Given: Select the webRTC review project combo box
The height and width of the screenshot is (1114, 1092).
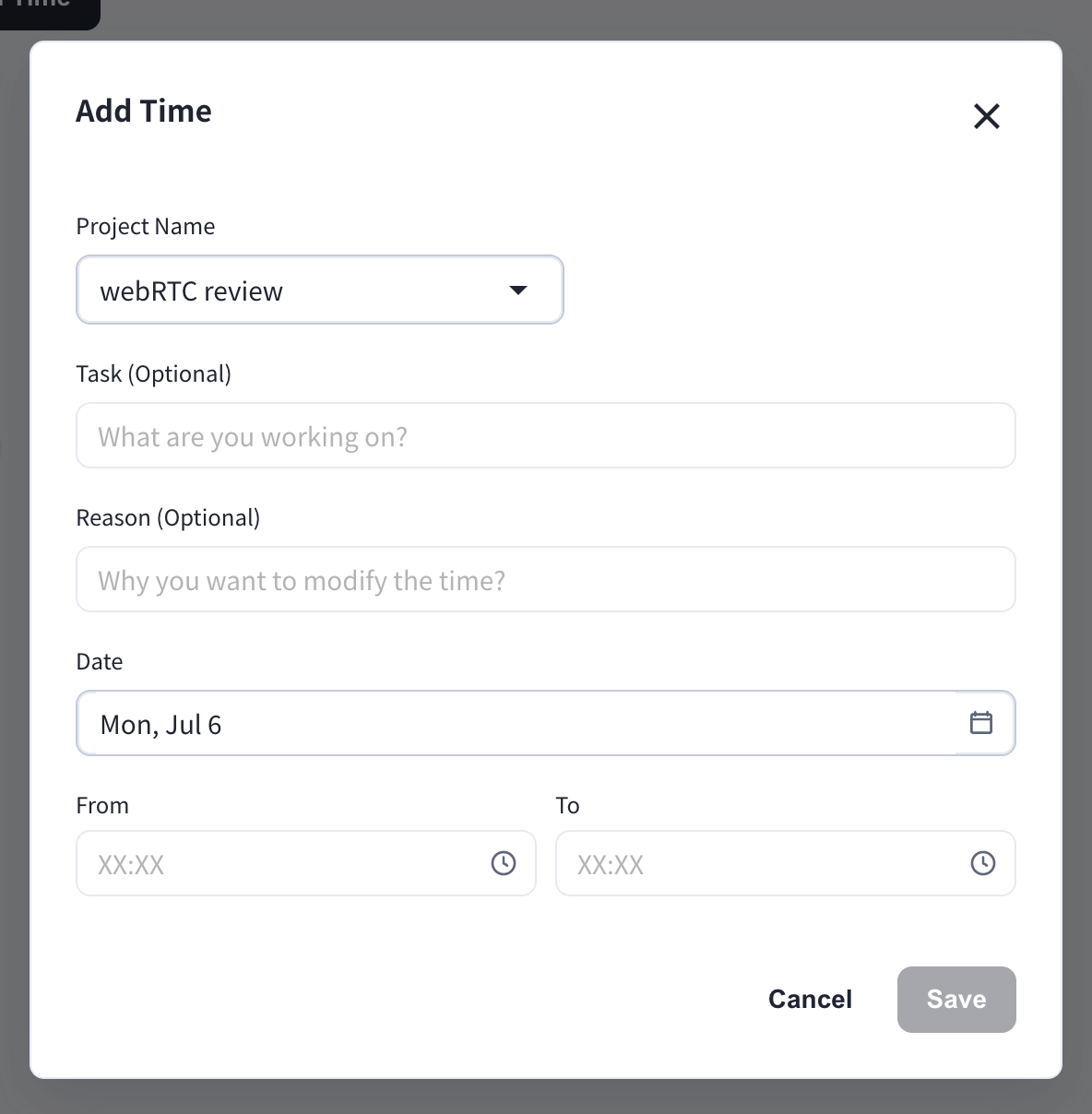Looking at the screenshot, I should click(x=320, y=290).
